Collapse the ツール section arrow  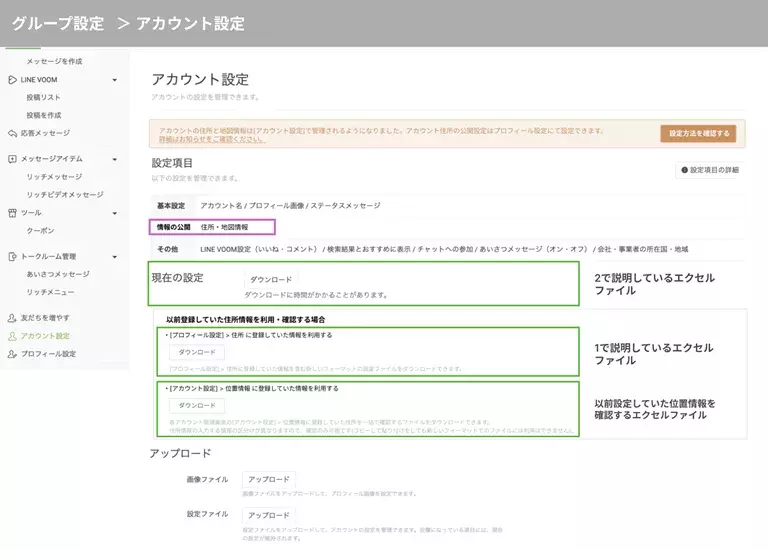[x=115, y=213]
